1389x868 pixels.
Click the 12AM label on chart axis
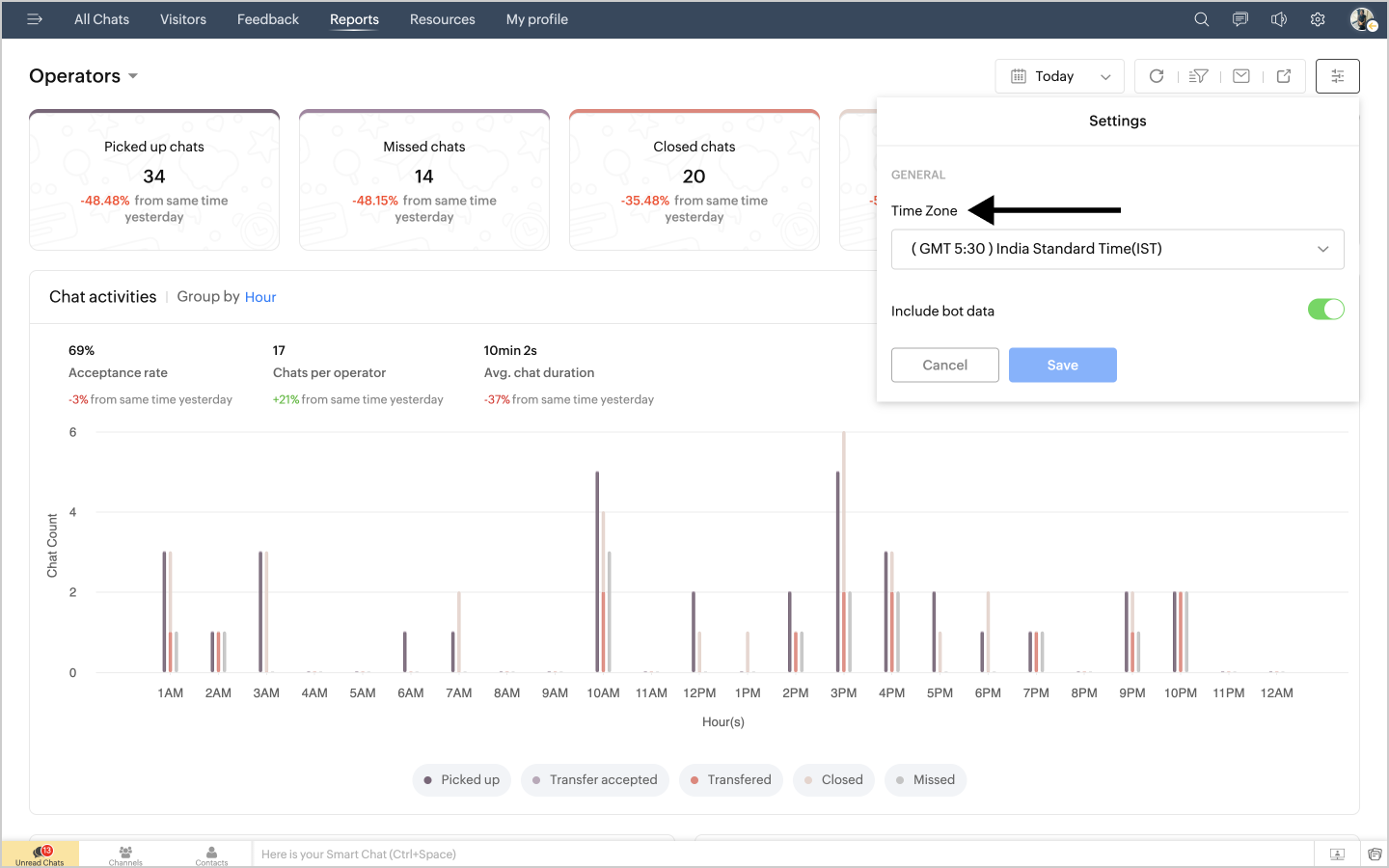1277,693
